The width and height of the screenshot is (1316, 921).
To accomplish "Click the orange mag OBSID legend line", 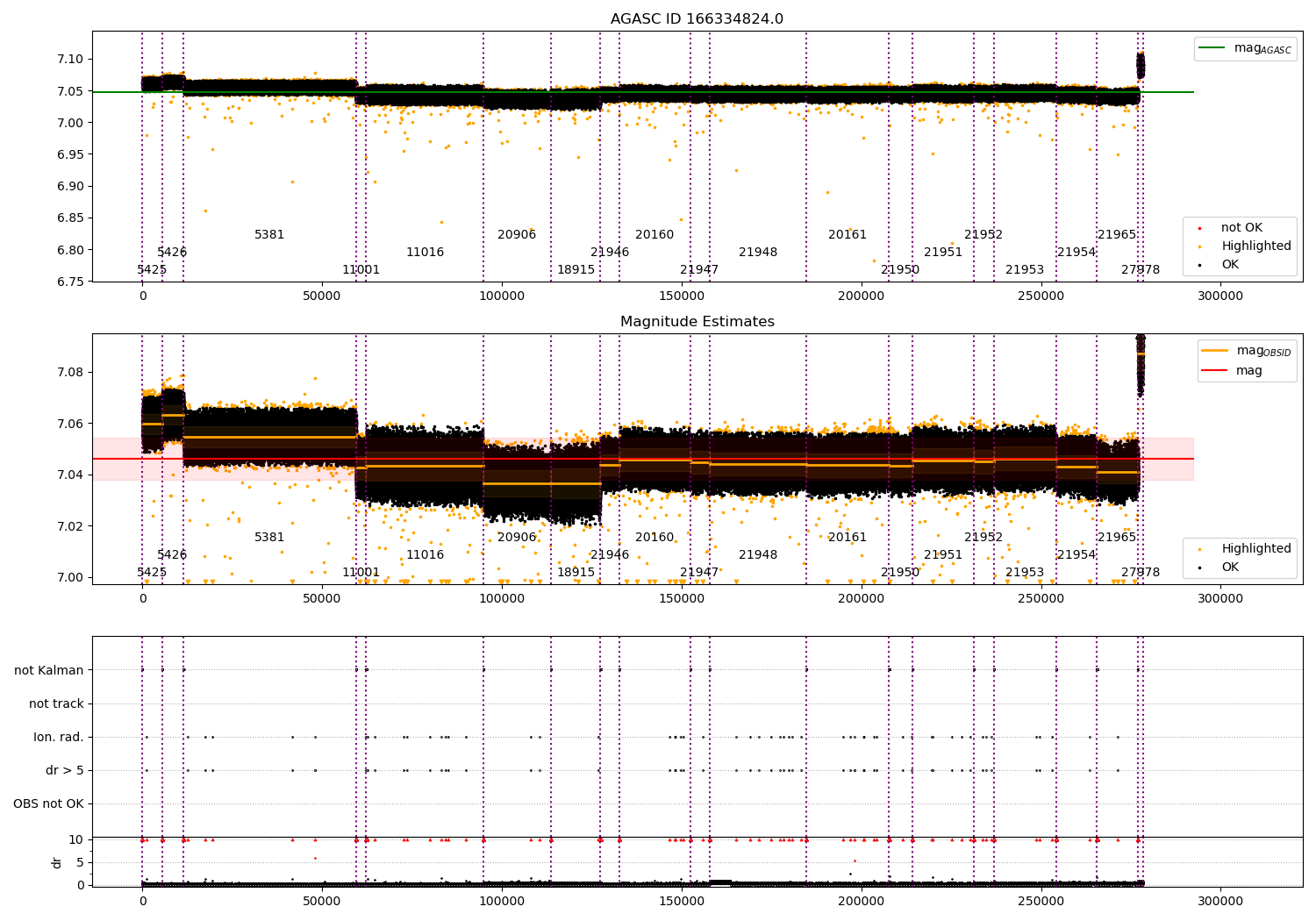I will click(x=1215, y=351).
